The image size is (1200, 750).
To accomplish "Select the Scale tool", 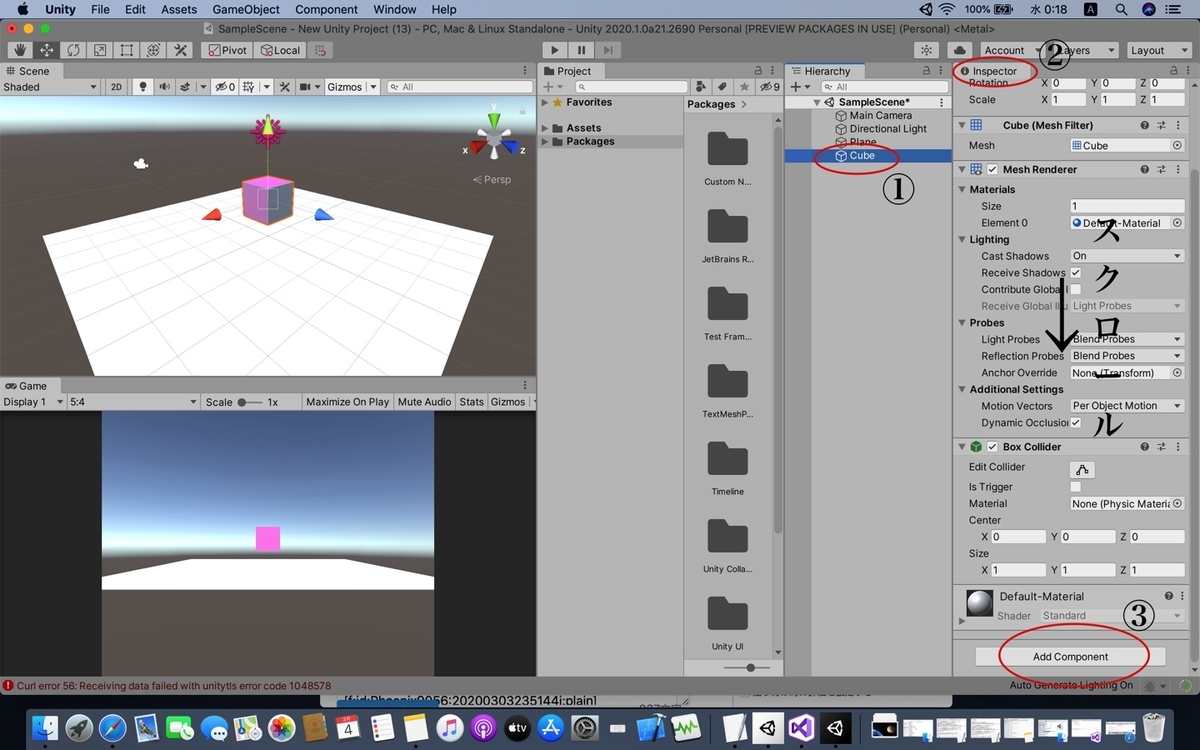I will point(100,50).
